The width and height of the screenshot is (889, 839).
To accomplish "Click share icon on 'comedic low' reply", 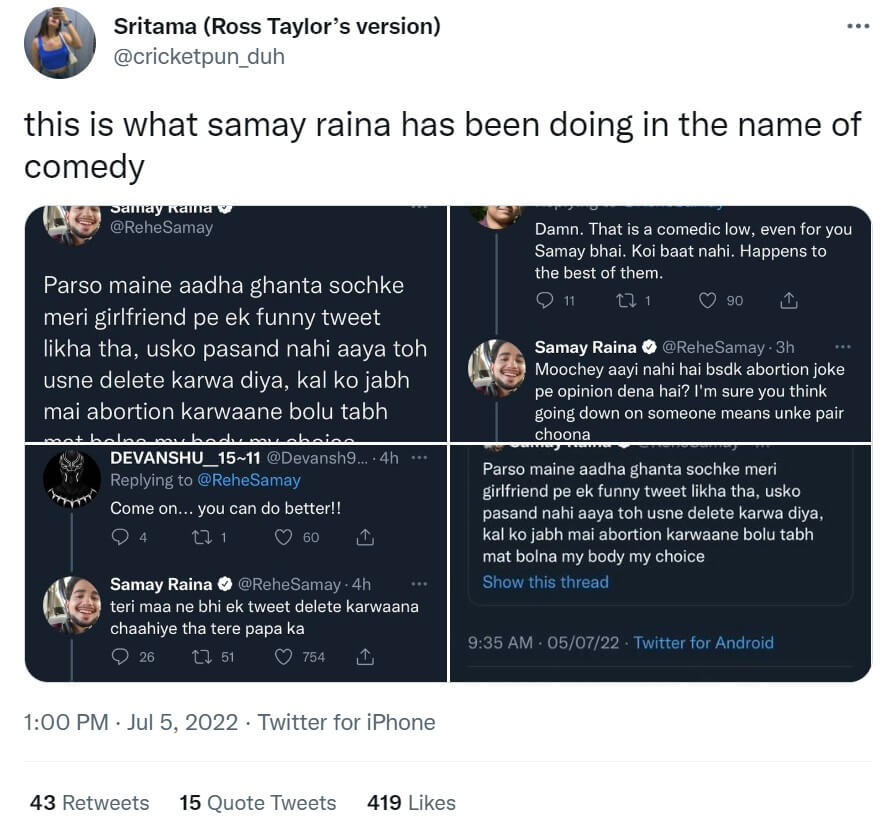I will coord(788,300).
